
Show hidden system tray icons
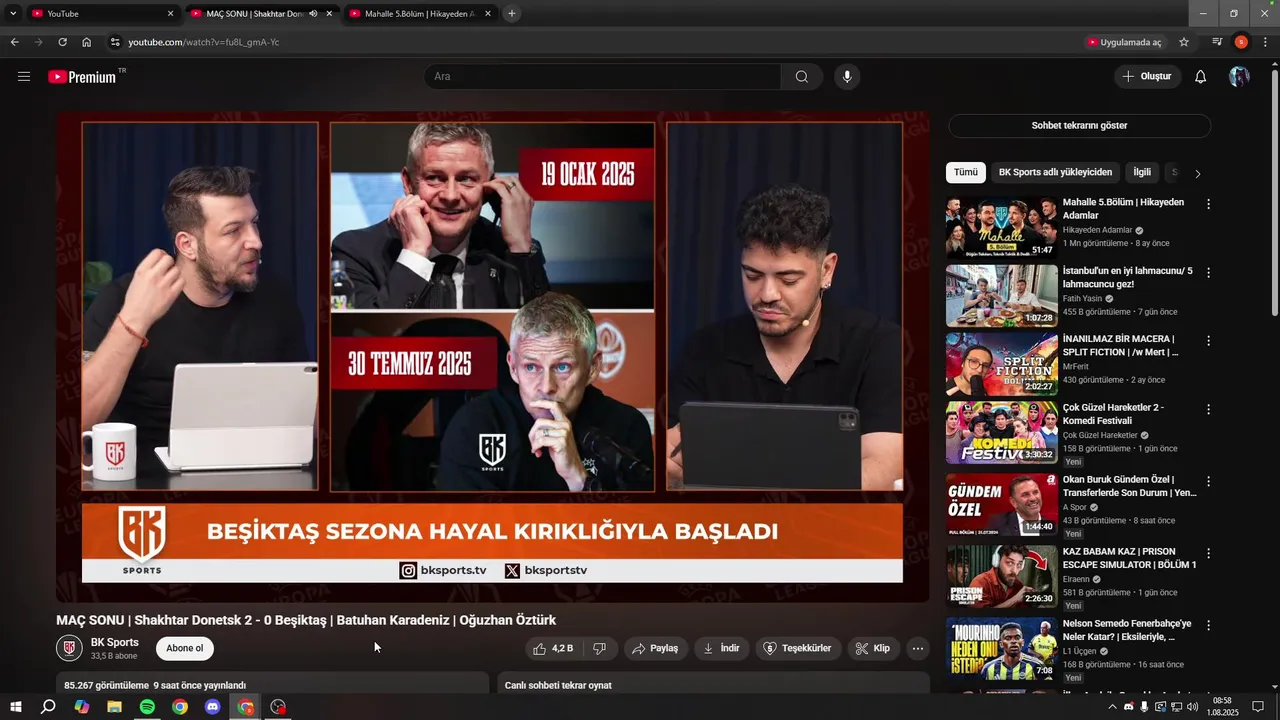pyautogui.click(x=1113, y=707)
